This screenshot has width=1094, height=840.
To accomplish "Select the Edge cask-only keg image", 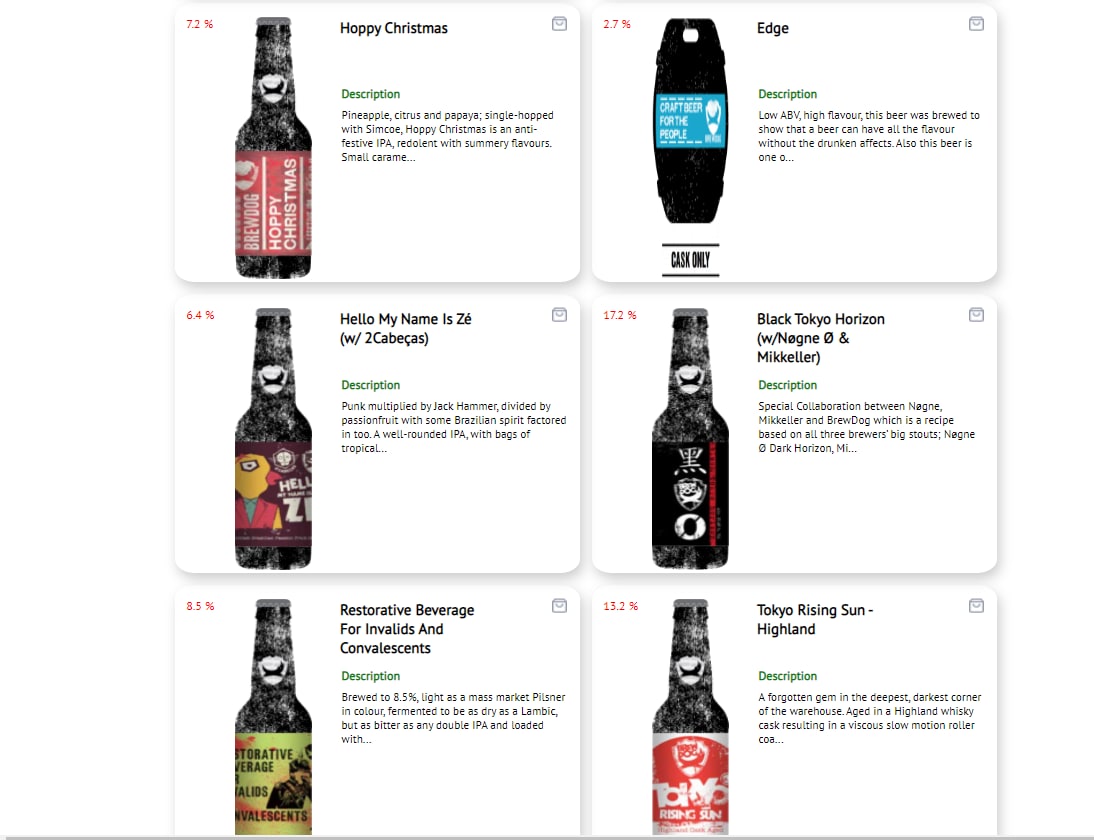I will point(691,148).
